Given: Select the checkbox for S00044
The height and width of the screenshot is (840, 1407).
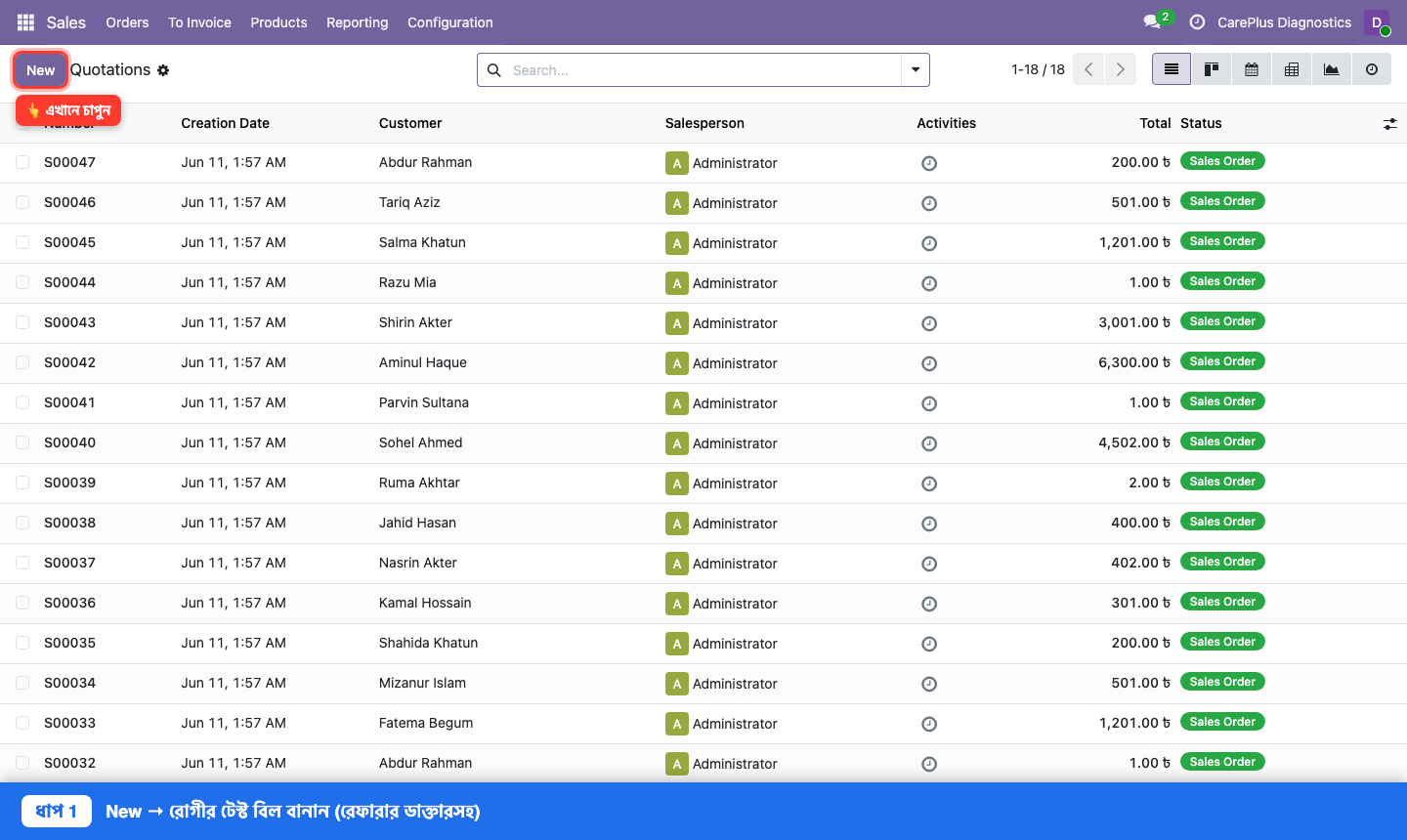Looking at the screenshot, I should coord(22,282).
